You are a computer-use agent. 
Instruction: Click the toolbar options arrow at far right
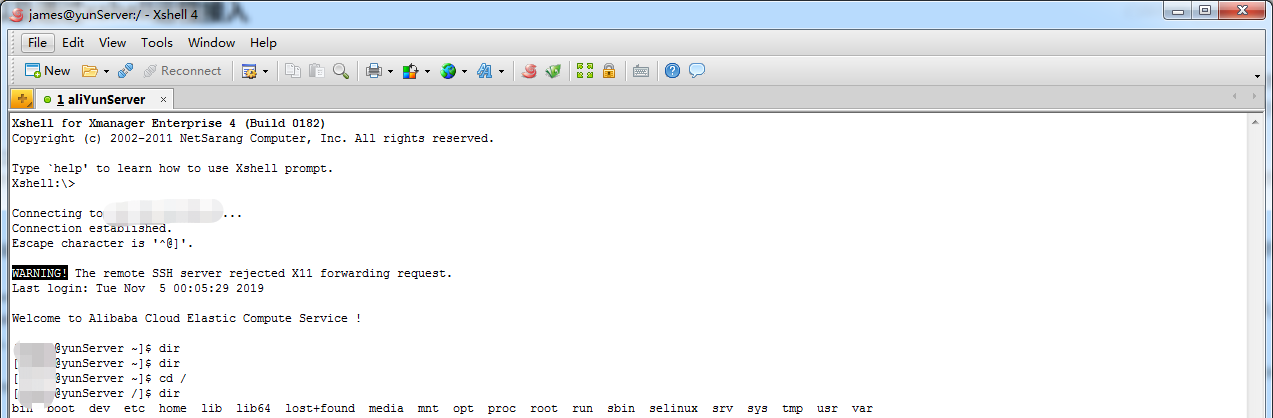[x=1257, y=76]
